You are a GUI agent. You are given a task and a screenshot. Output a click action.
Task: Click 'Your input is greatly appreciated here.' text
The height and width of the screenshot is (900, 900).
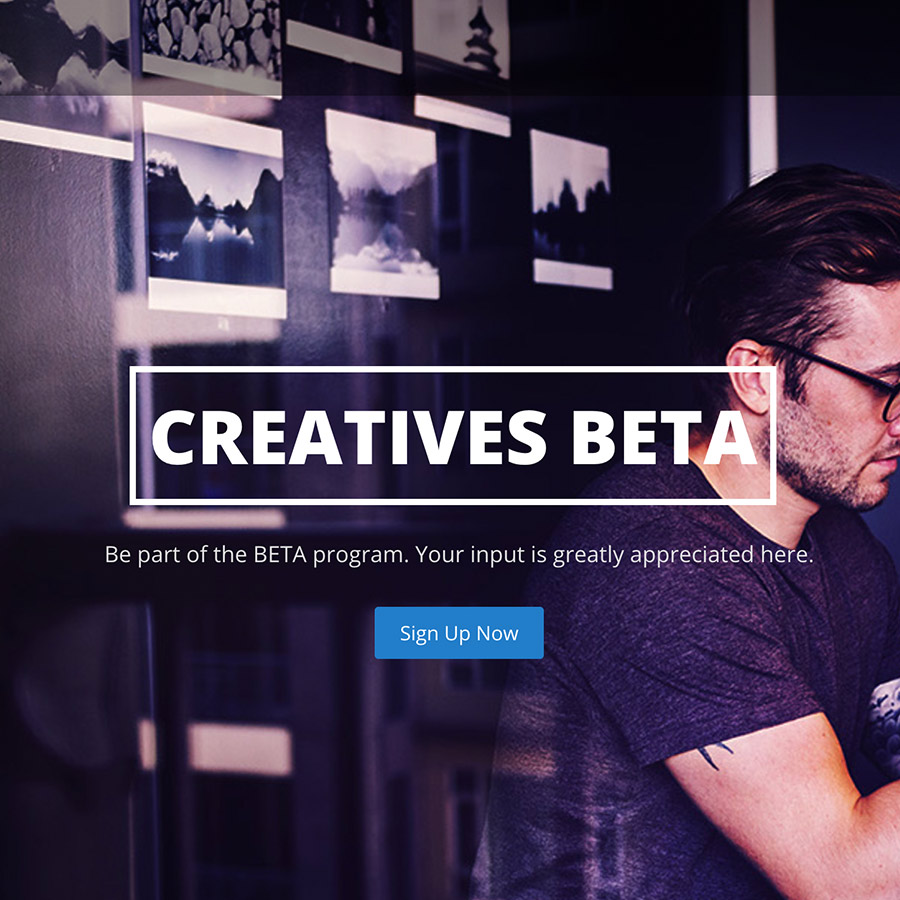coord(614,555)
